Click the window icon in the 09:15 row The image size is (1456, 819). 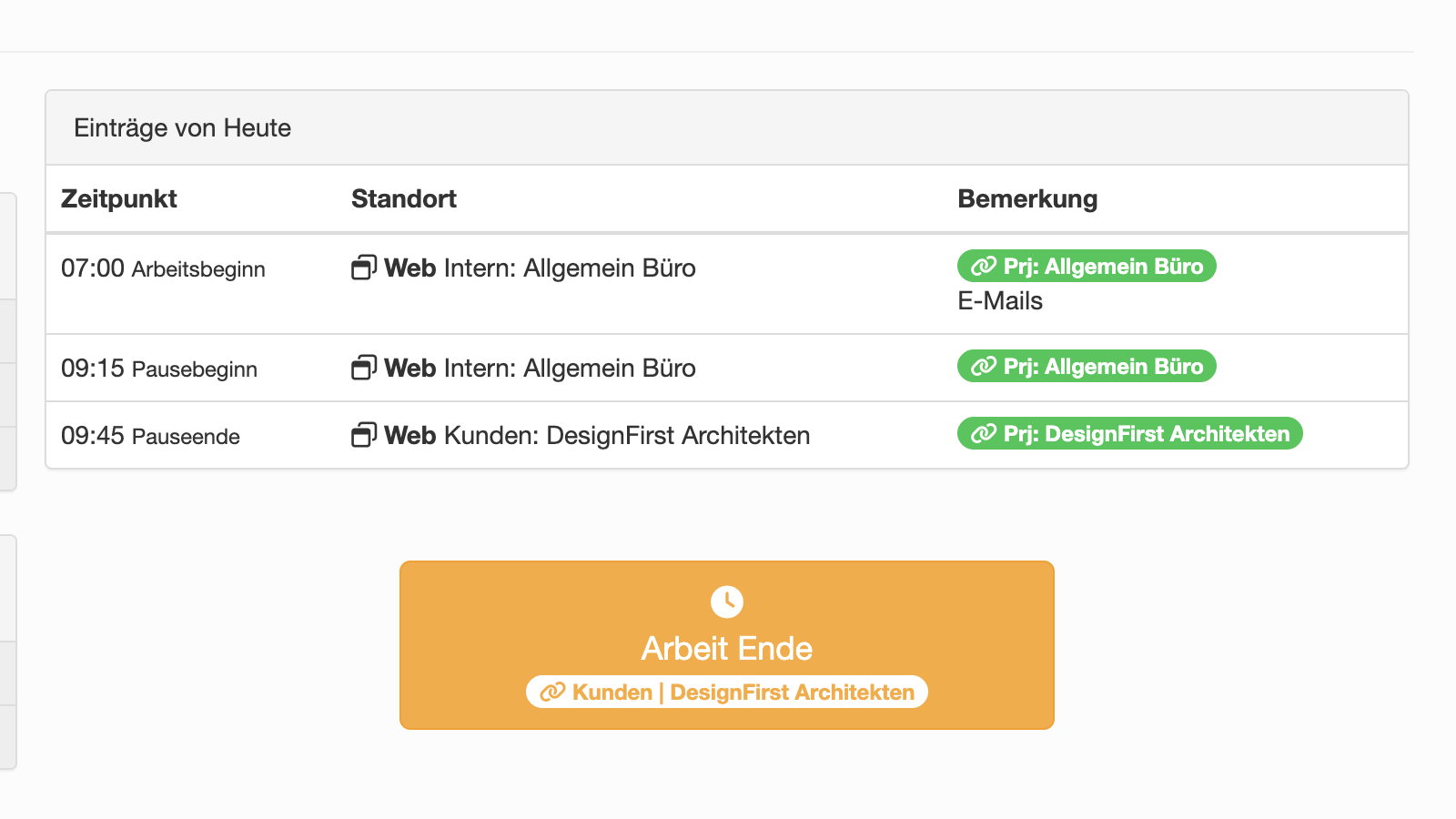[x=364, y=368]
